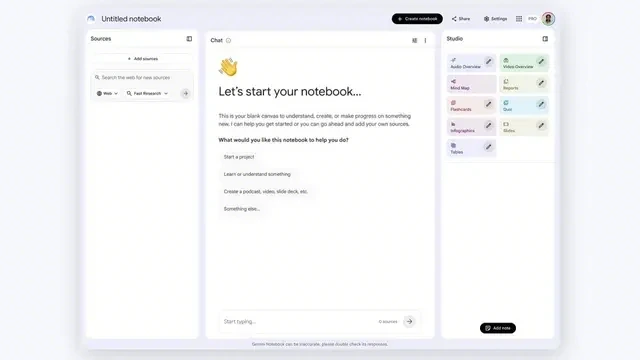Open the Google apps grid

pyautogui.click(x=519, y=19)
